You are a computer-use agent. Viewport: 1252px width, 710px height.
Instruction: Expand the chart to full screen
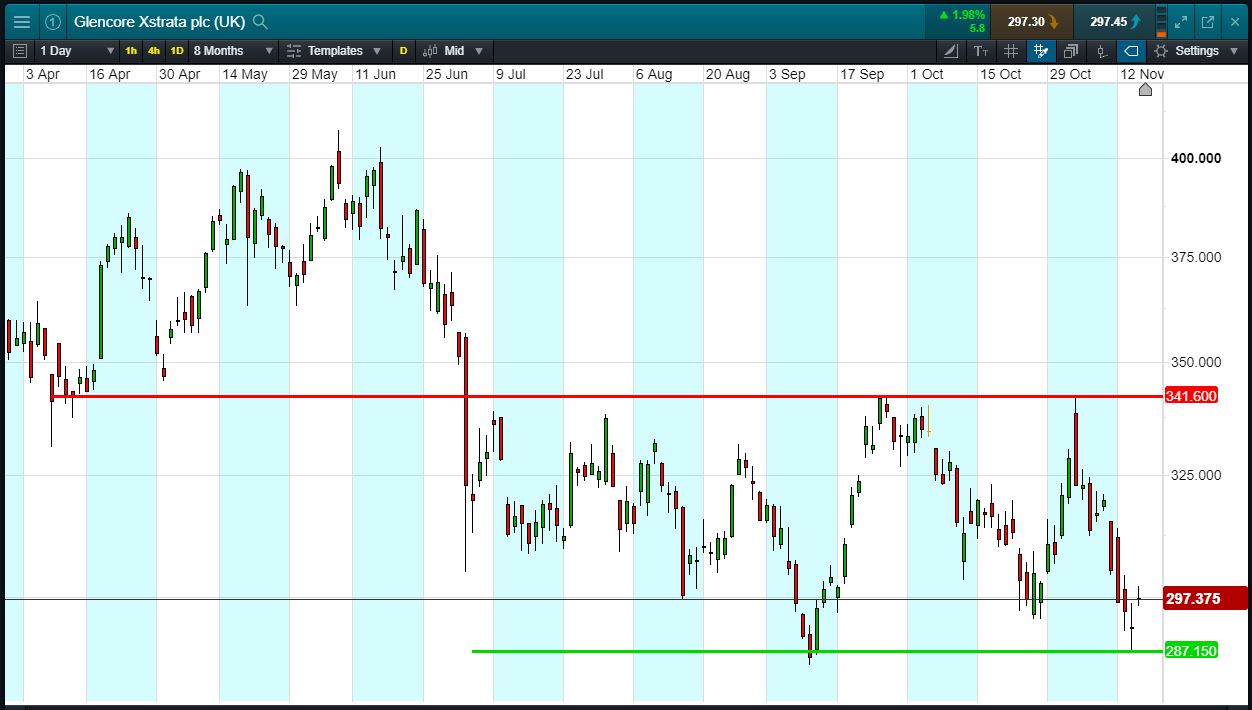coord(1181,21)
